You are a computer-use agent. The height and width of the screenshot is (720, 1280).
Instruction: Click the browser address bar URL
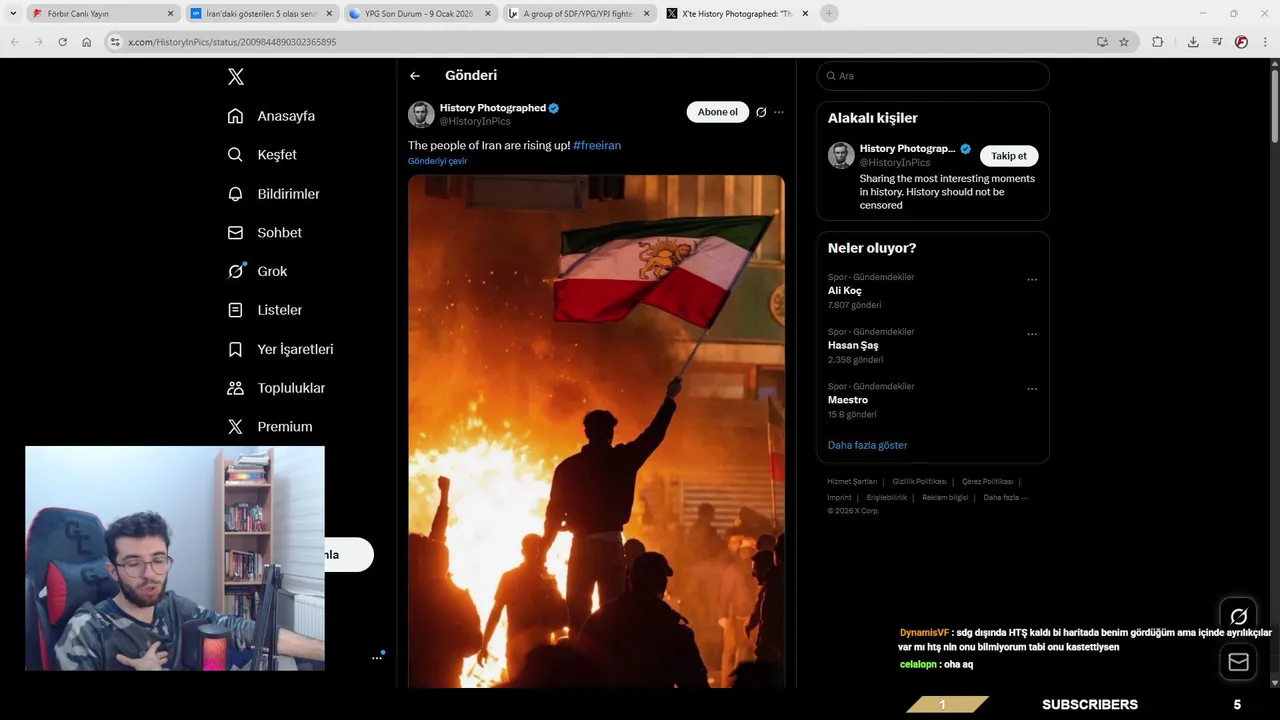[x=232, y=42]
